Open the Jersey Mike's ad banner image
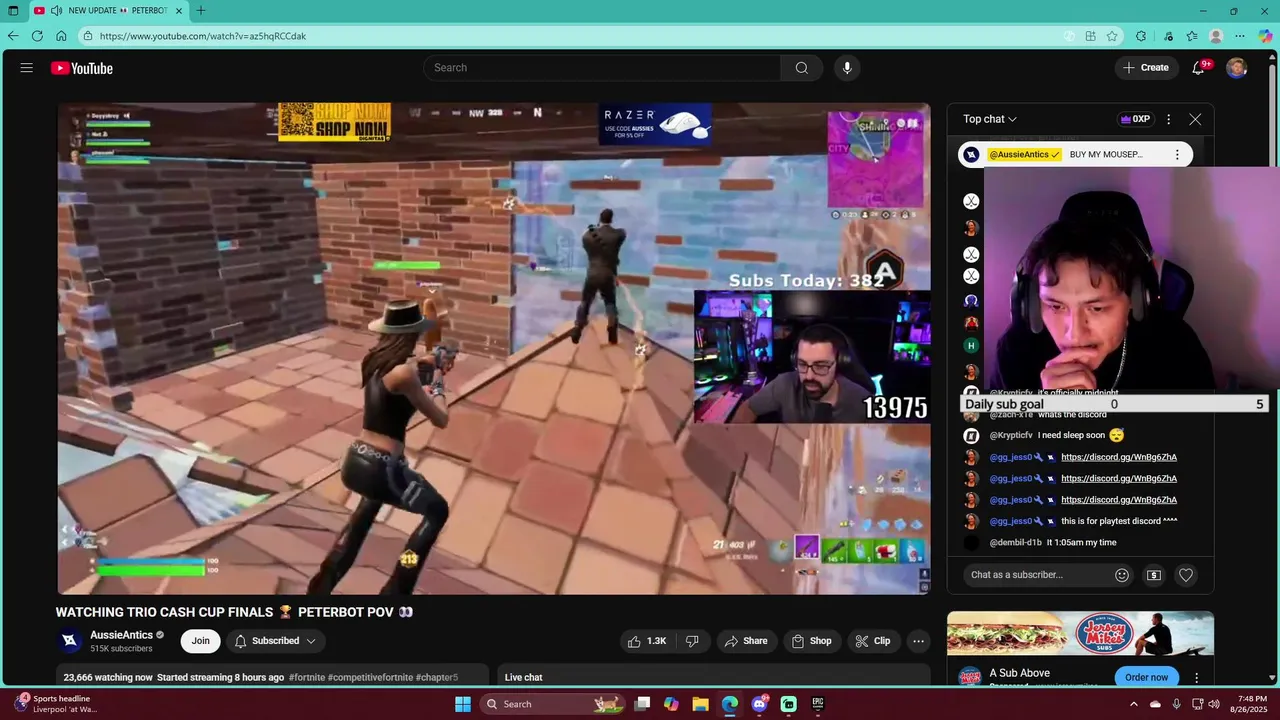1280x720 pixels. coord(1080,634)
